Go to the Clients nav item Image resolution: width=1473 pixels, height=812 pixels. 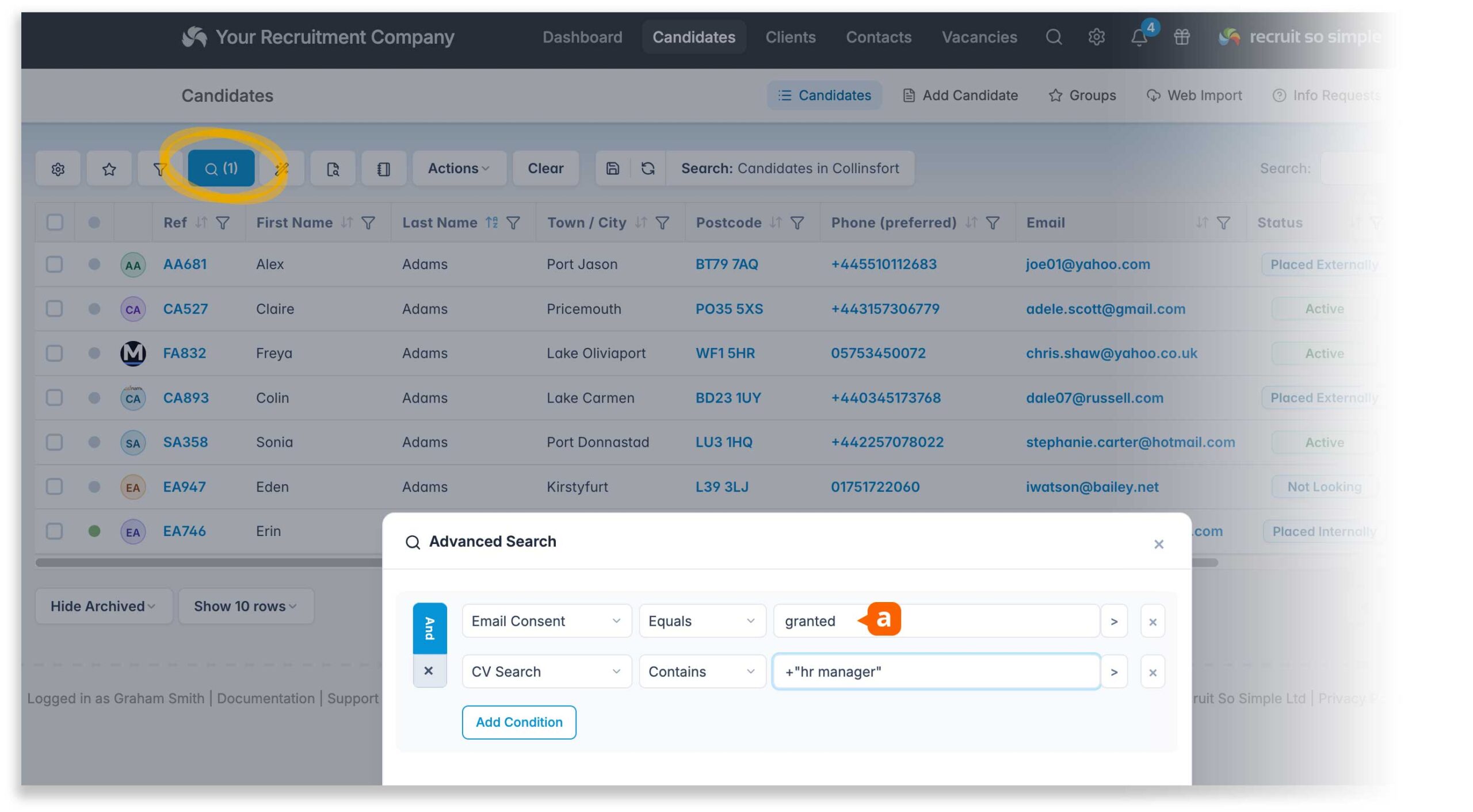790,37
